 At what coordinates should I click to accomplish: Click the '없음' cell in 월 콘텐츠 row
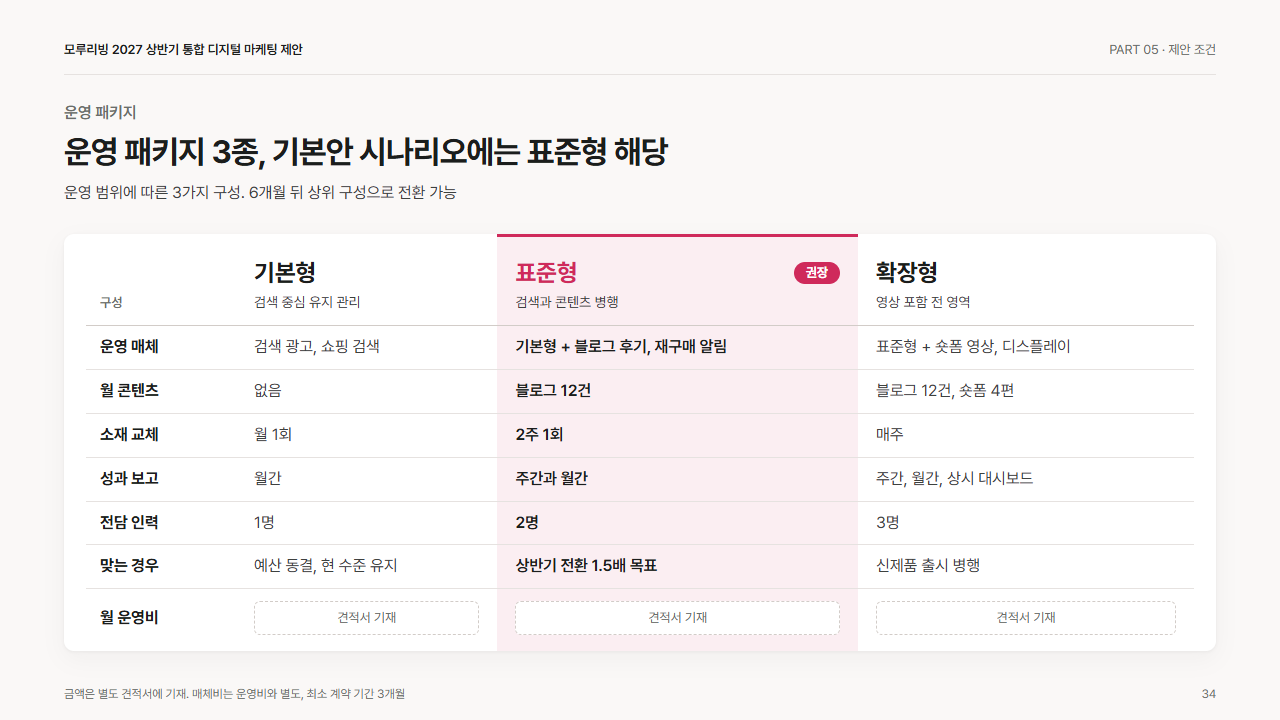(268, 391)
